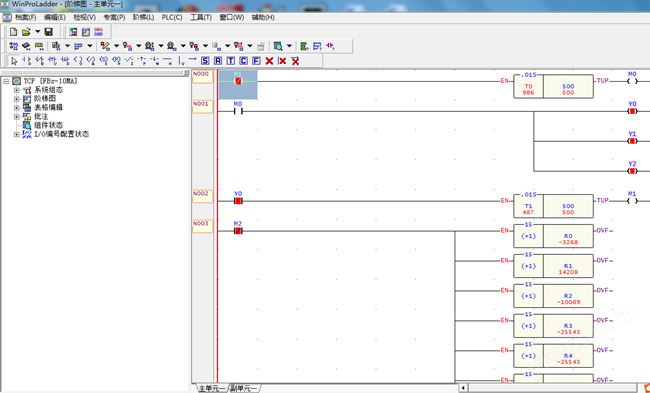The height and width of the screenshot is (393, 650).
Task: Open the dropdown arrow beside Open file
Action: pyautogui.click(x=38, y=32)
